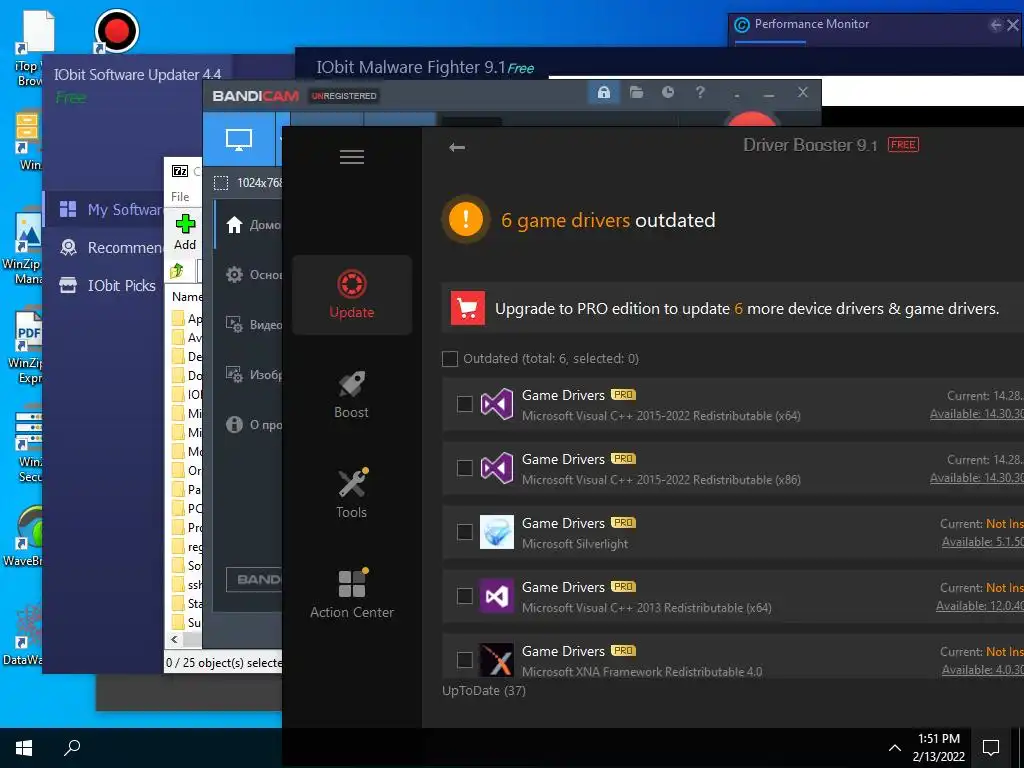Screen dimensions: 1024x768
Task: Go back in Performance Monitor window
Action: (995, 25)
